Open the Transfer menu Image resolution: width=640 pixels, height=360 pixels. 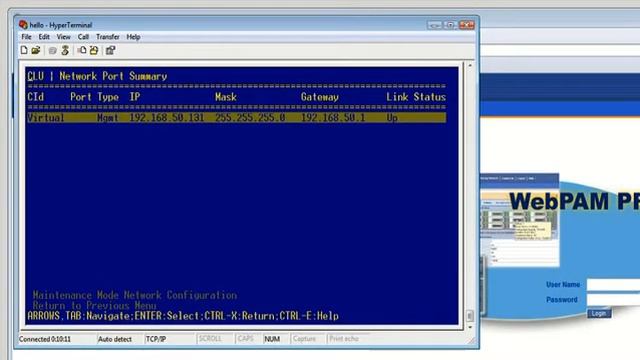click(108, 37)
